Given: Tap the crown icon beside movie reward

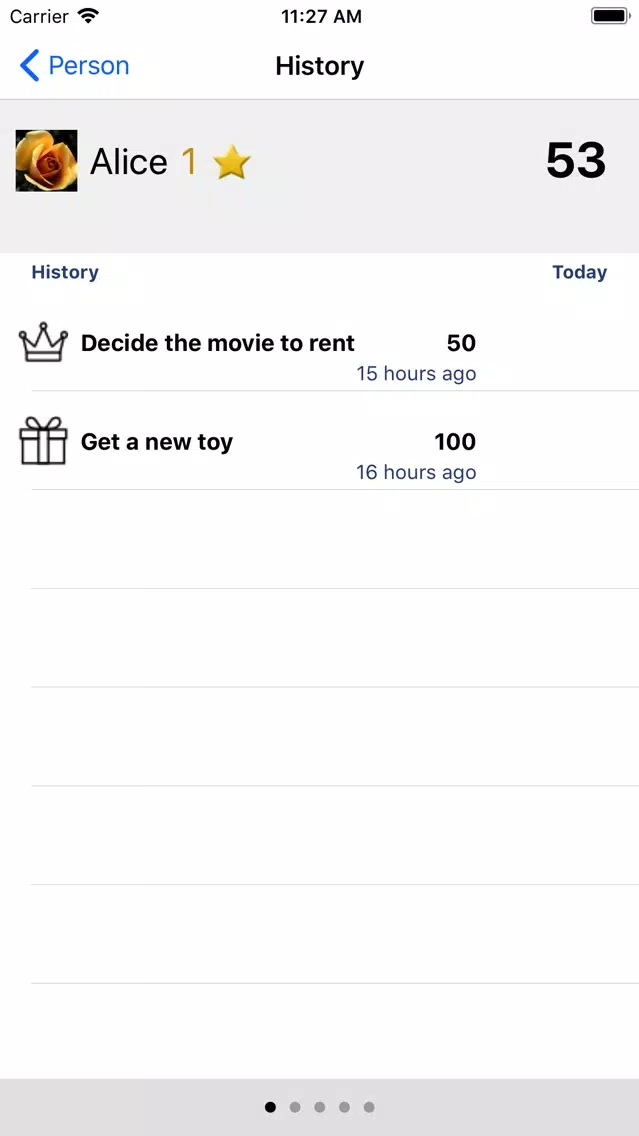Looking at the screenshot, I should pyautogui.click(x=43, y=344).
